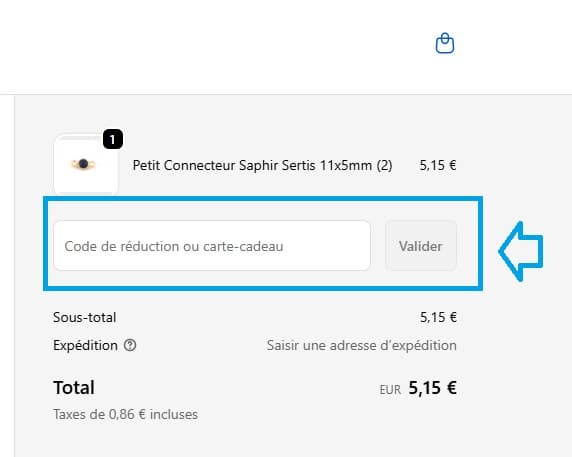The height and width of the screenshot is (457, 572).
Task: Select the Petit Connecteur Saphir Sertis product name
Action: pyautogui.click(x=262, y=165)
